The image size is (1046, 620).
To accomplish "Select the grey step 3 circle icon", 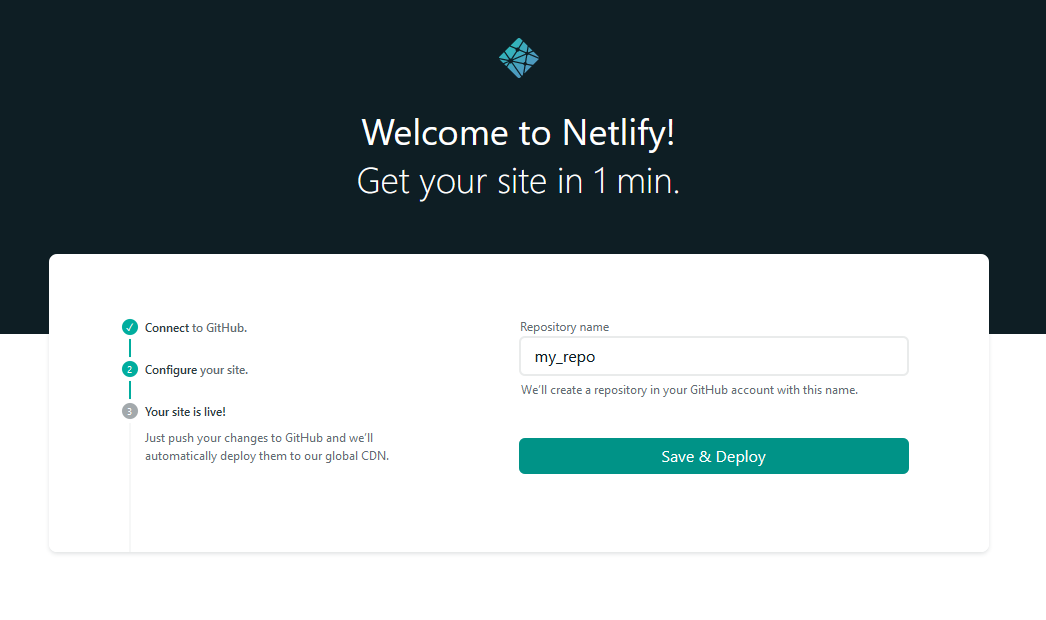I will tap(130, 411).
